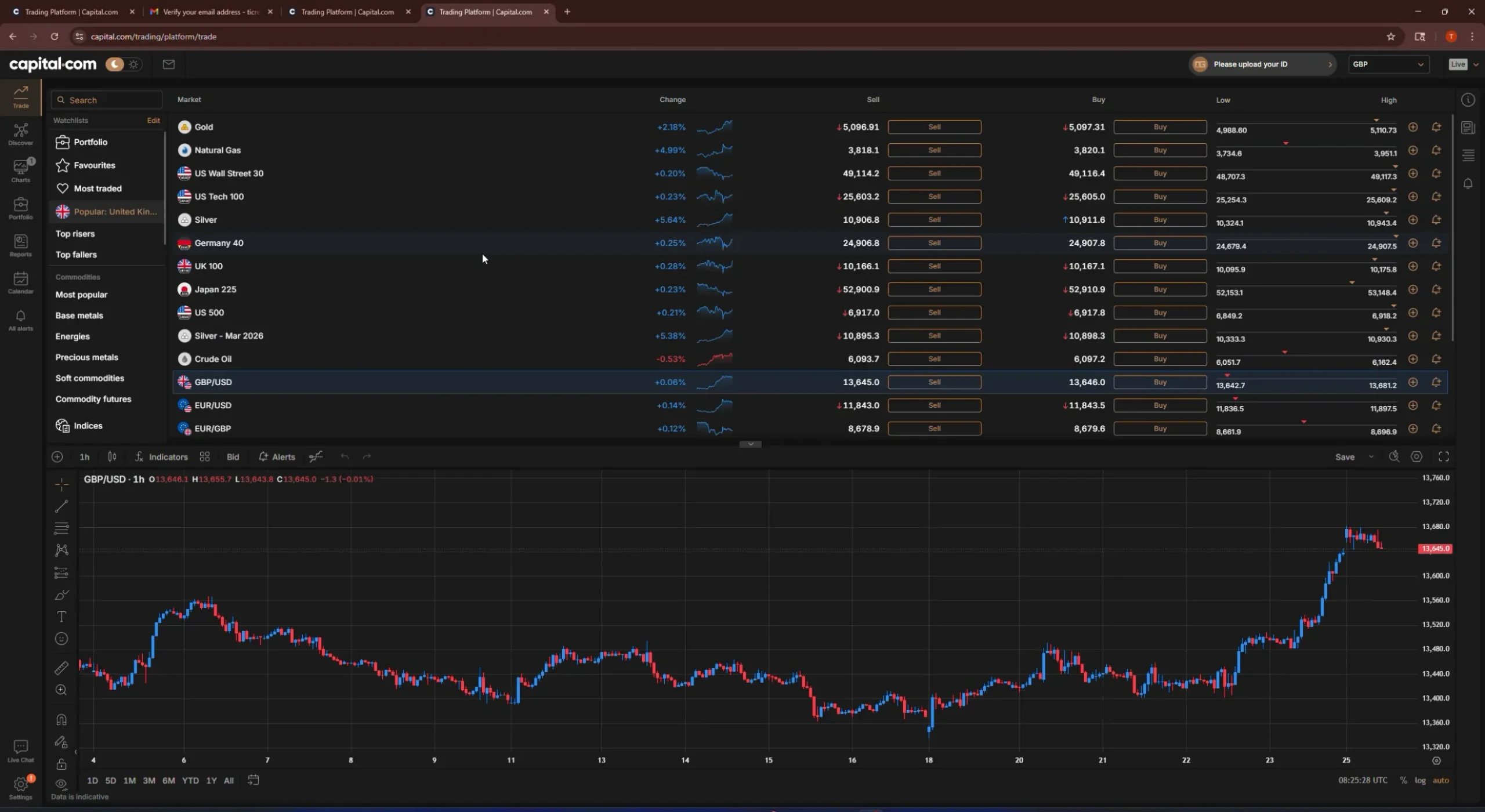
Task: Enter fullscreen chart mode
Action: tap(1444, 457)
